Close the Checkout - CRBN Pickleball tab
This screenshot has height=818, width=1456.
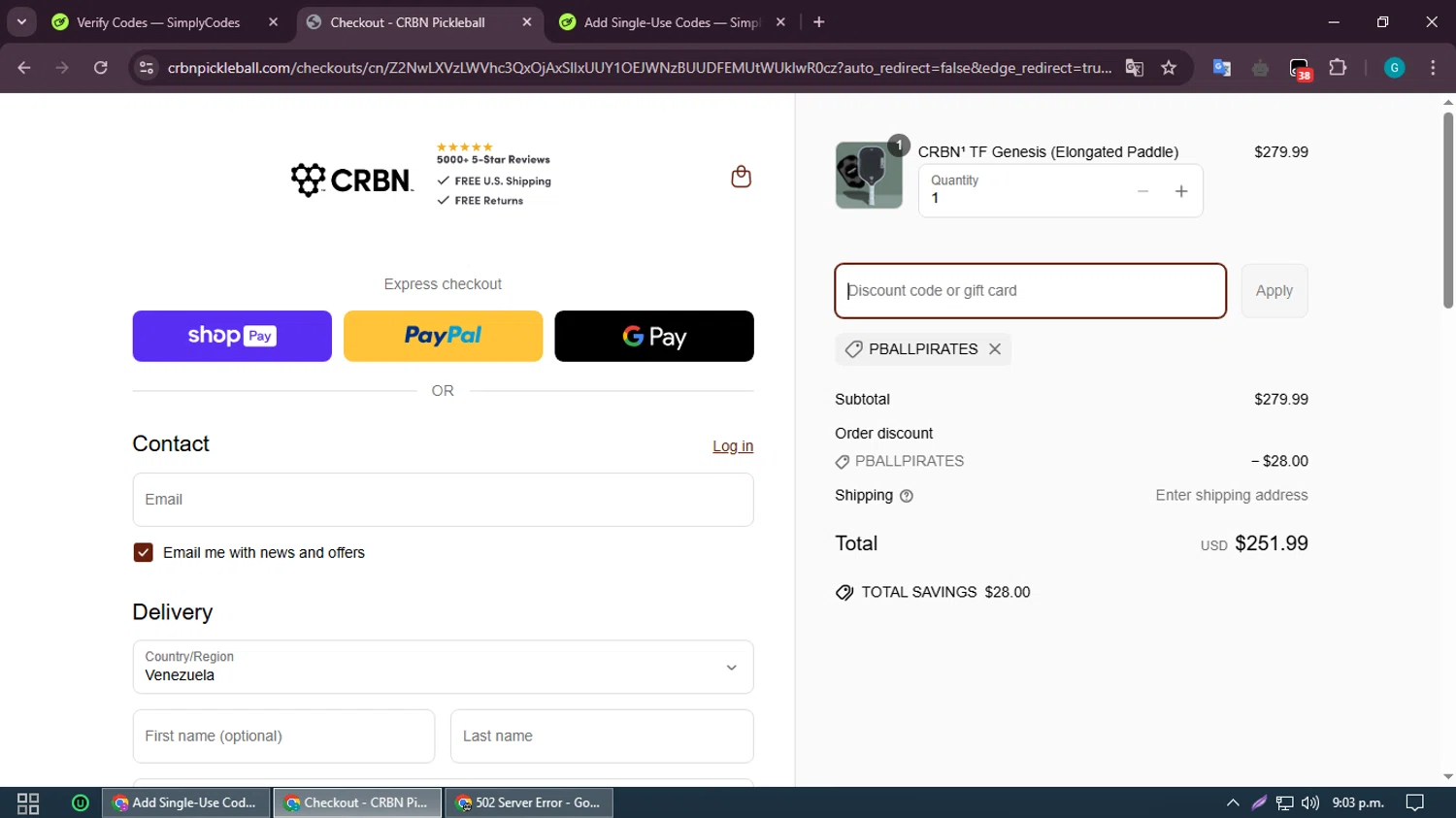pos(527,22)
